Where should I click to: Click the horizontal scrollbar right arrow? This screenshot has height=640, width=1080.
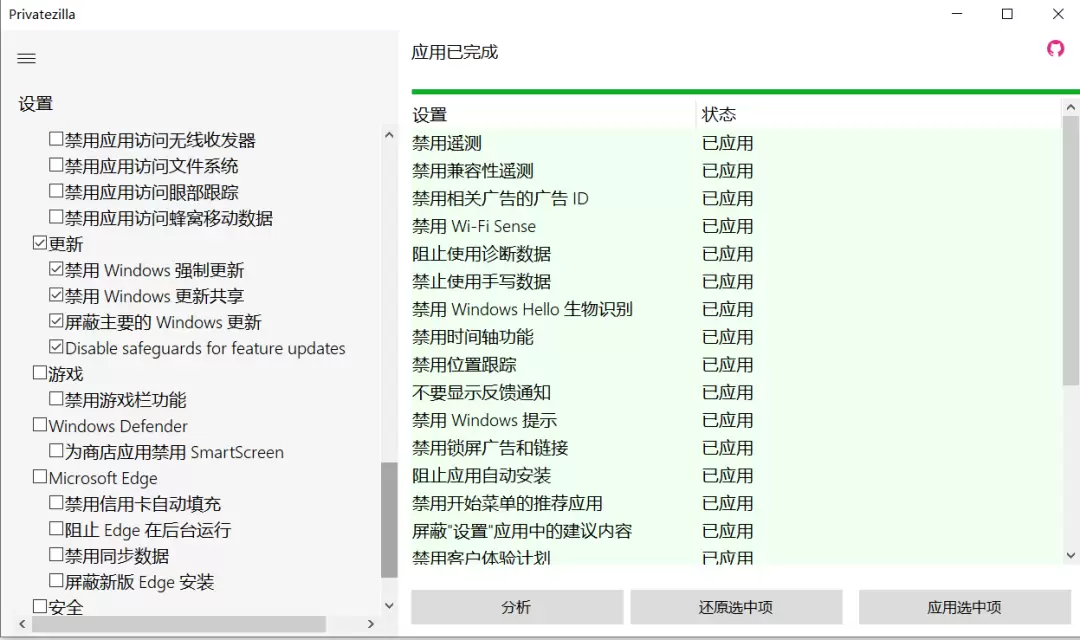(x=371, y=624)
